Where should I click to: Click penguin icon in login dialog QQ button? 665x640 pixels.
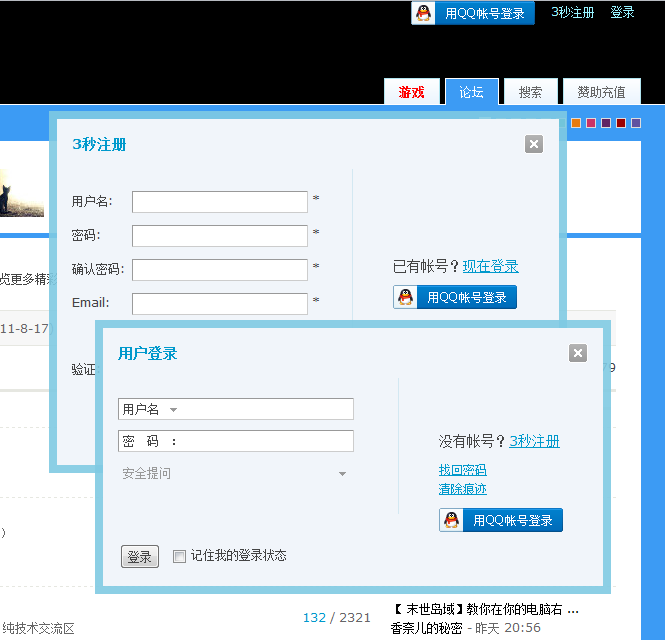(451, 520)
